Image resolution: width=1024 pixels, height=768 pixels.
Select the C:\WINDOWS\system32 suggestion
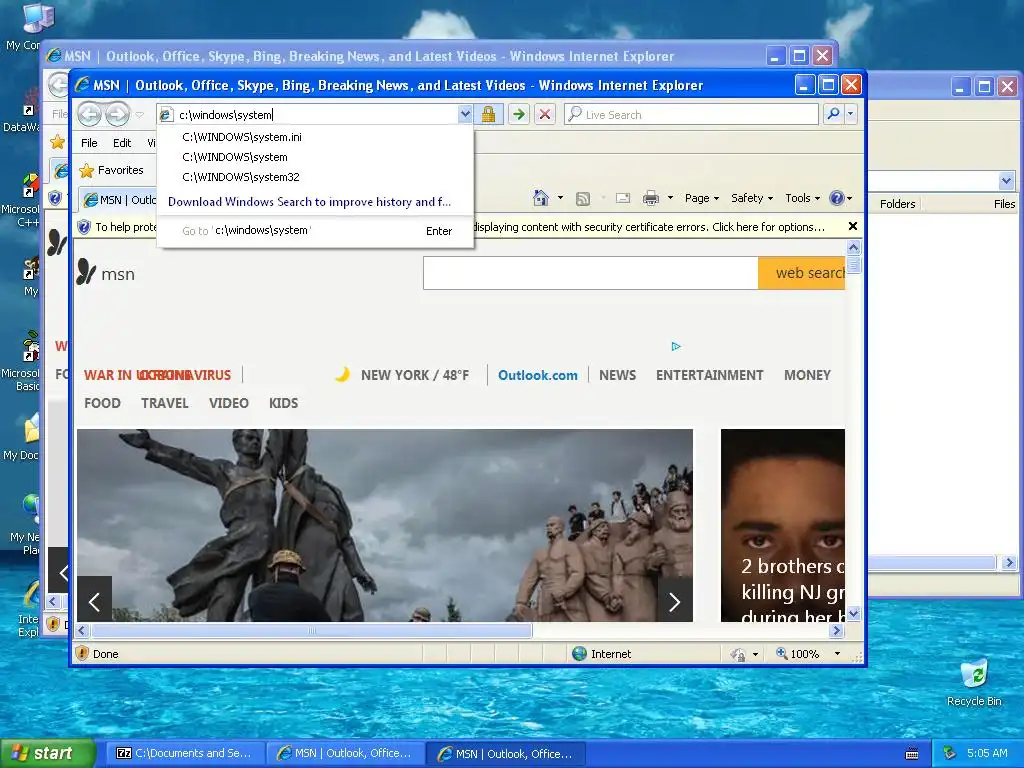coord(240,177)
